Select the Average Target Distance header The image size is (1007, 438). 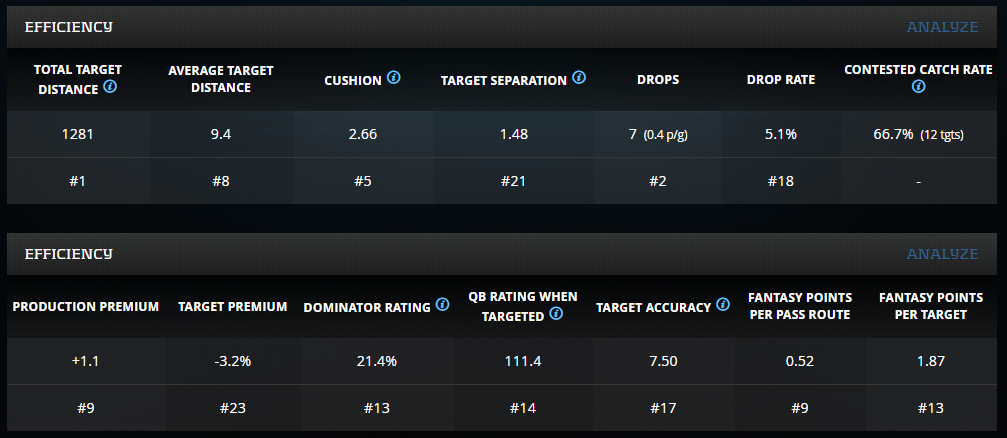[221, 79]
